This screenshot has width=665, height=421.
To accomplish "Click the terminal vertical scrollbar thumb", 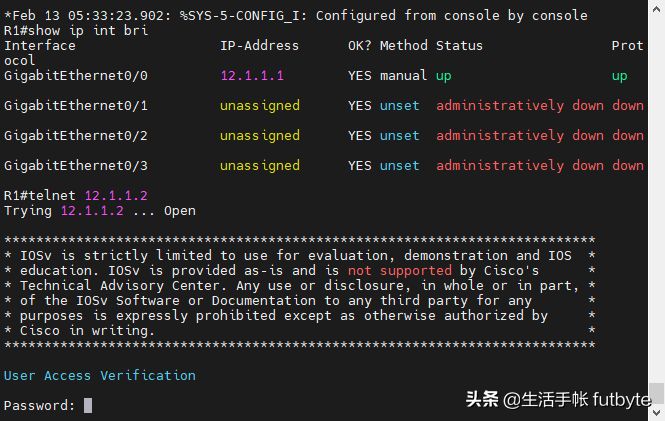I will click(x=657, y=393).
